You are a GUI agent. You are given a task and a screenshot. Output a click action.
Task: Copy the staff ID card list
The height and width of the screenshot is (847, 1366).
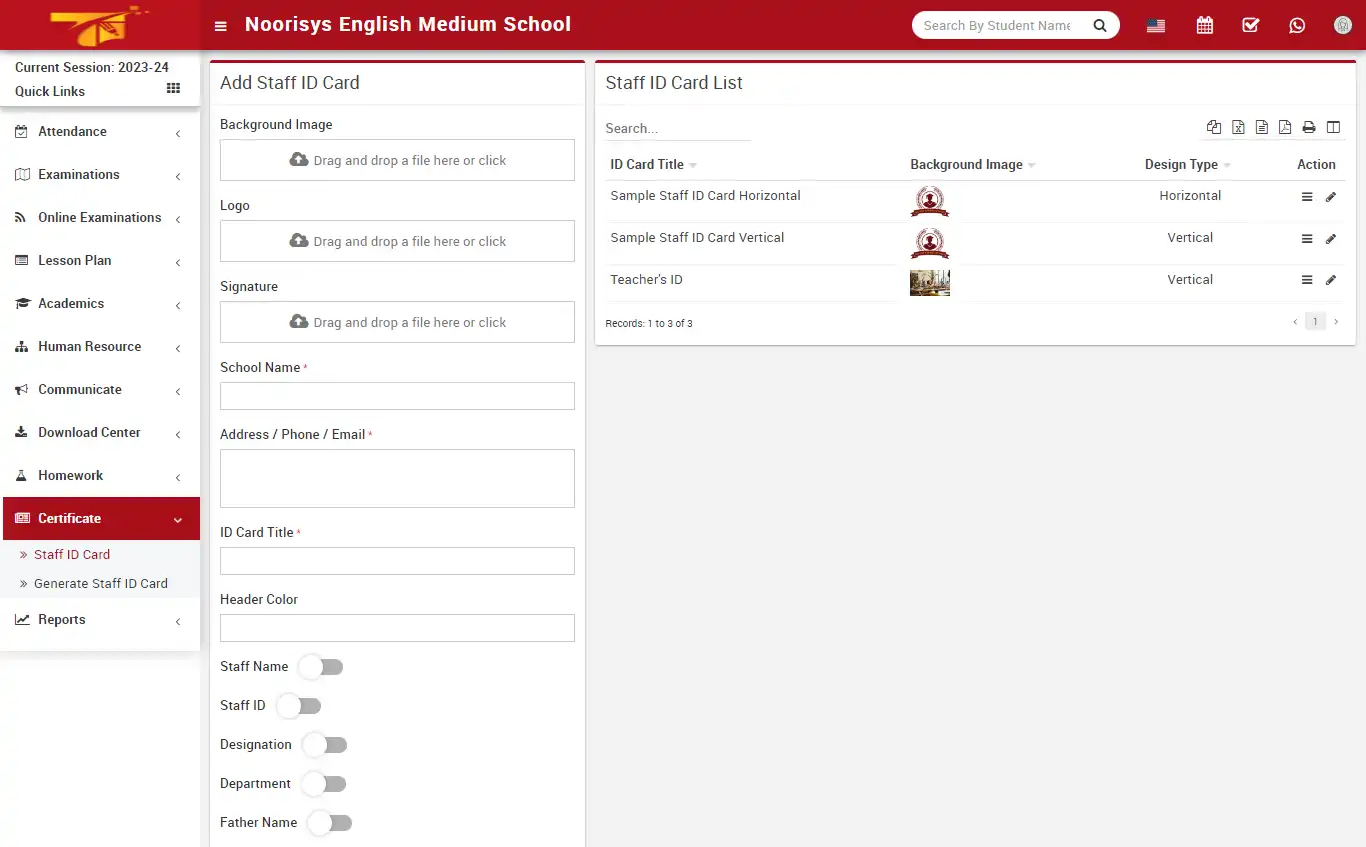pos(1213,127)
